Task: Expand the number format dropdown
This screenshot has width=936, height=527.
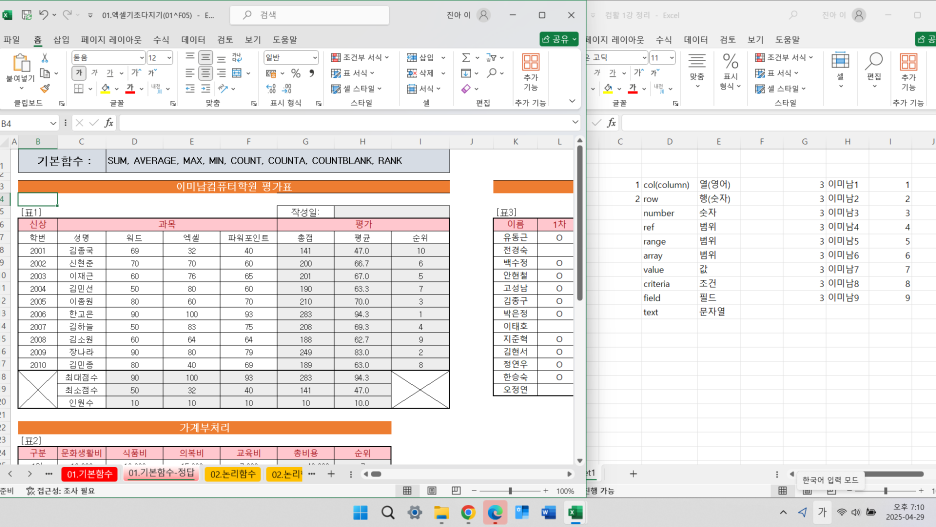Action: tap(316, 58)
